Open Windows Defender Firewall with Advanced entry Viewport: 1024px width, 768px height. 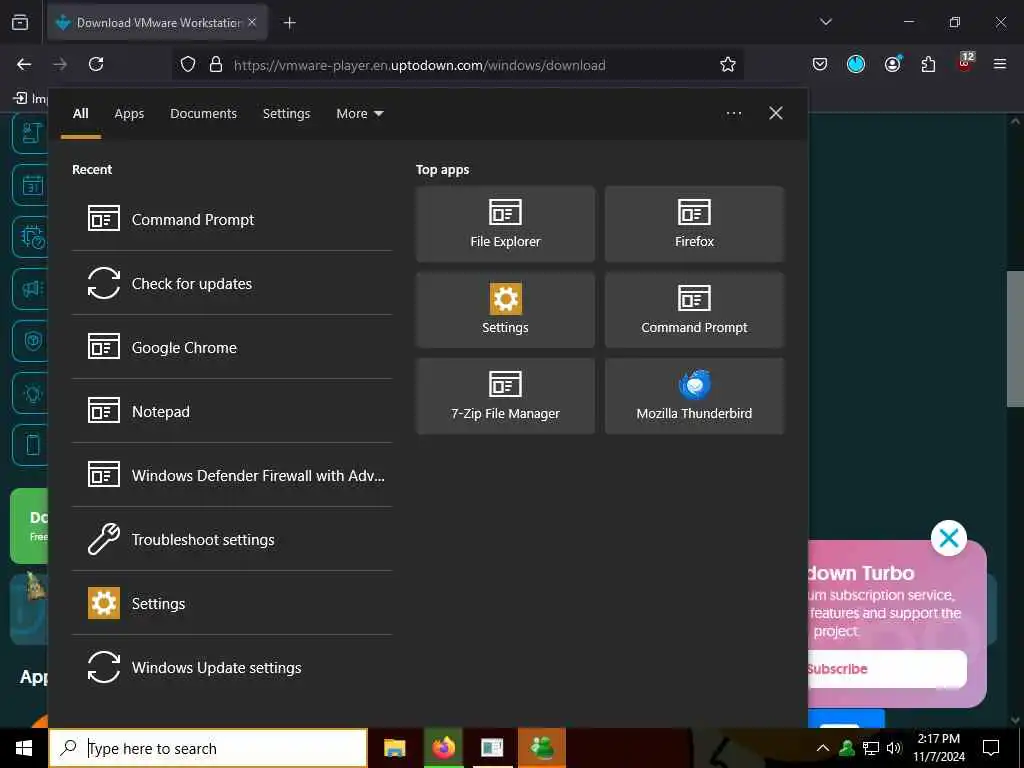tap(232, 475)
